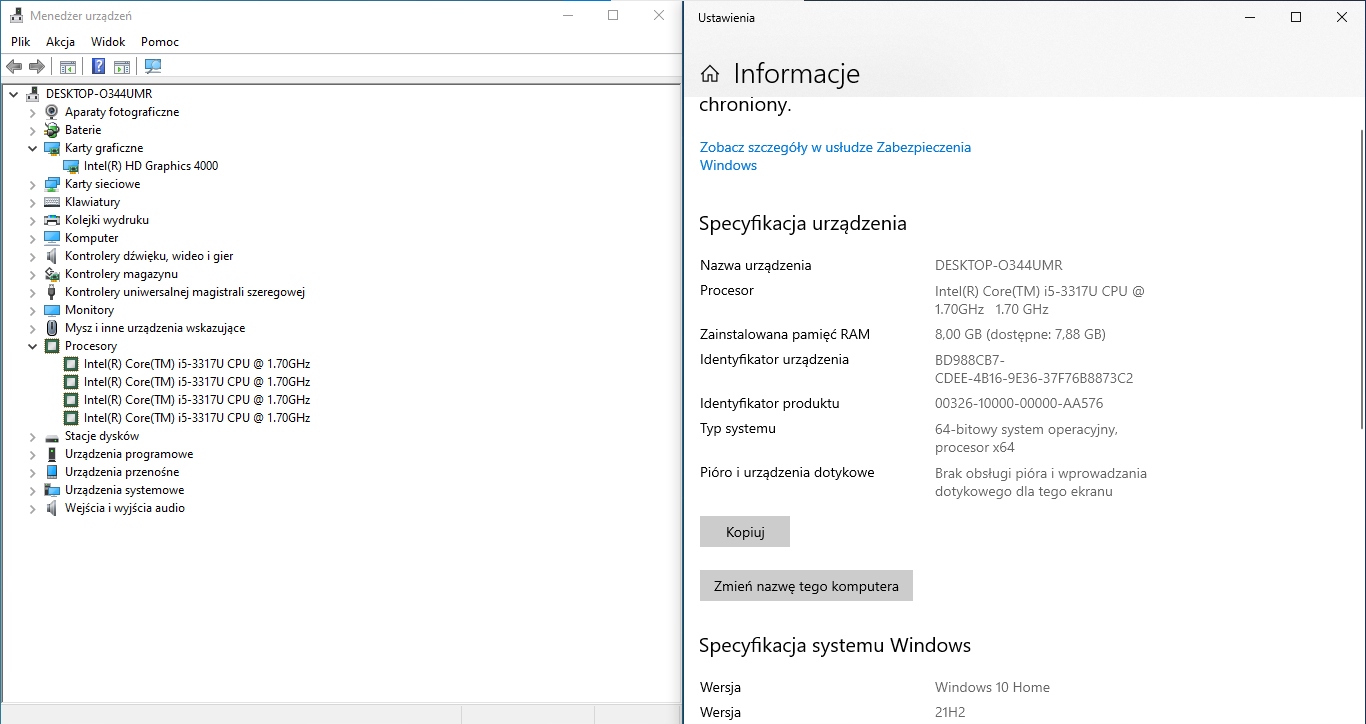Screen dimensions: 1366x724
Task: Select the USB controllers icon
Action: (x=52, y=292)
